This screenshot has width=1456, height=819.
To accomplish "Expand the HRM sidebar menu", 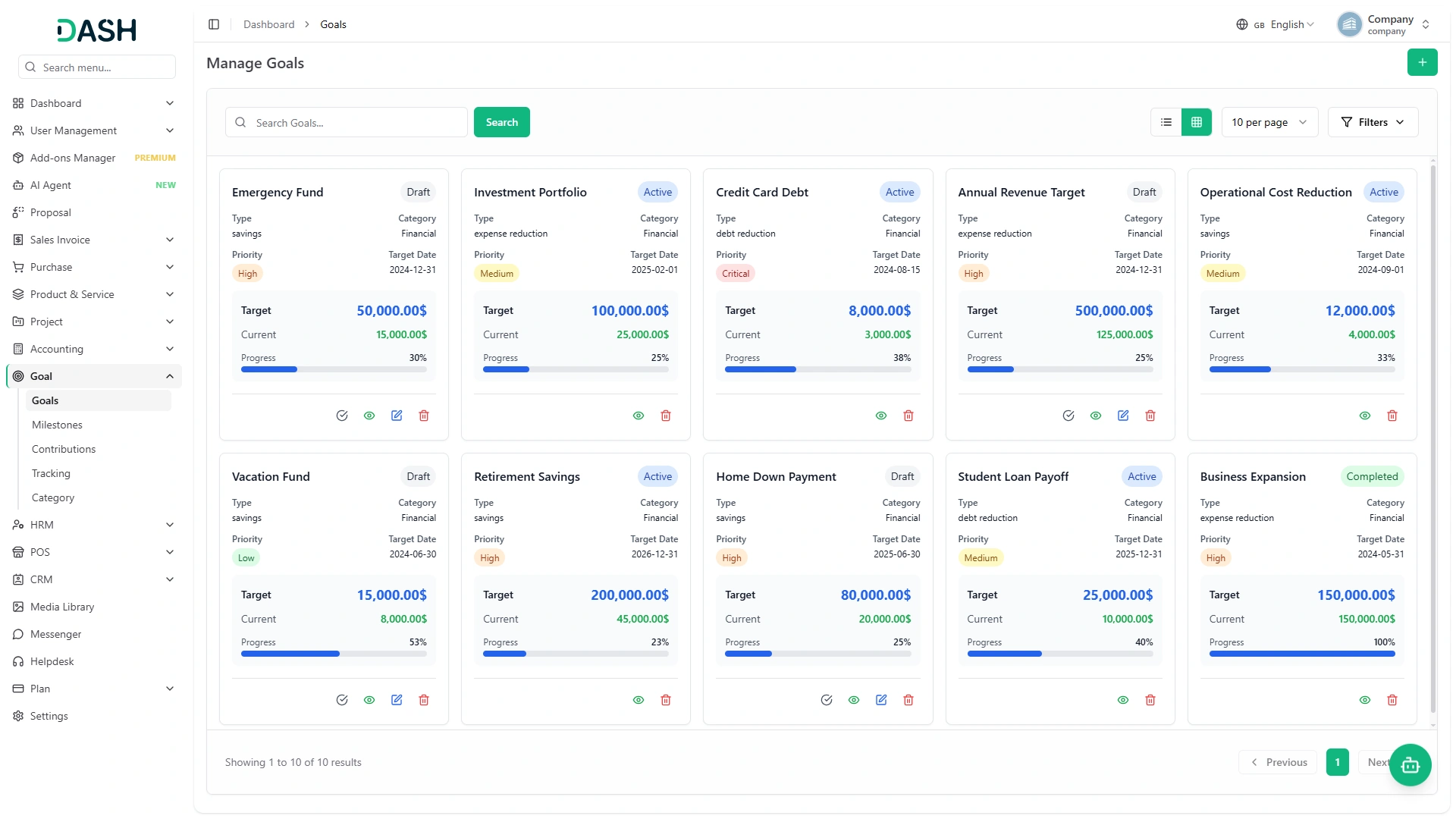I will (94, 525).
